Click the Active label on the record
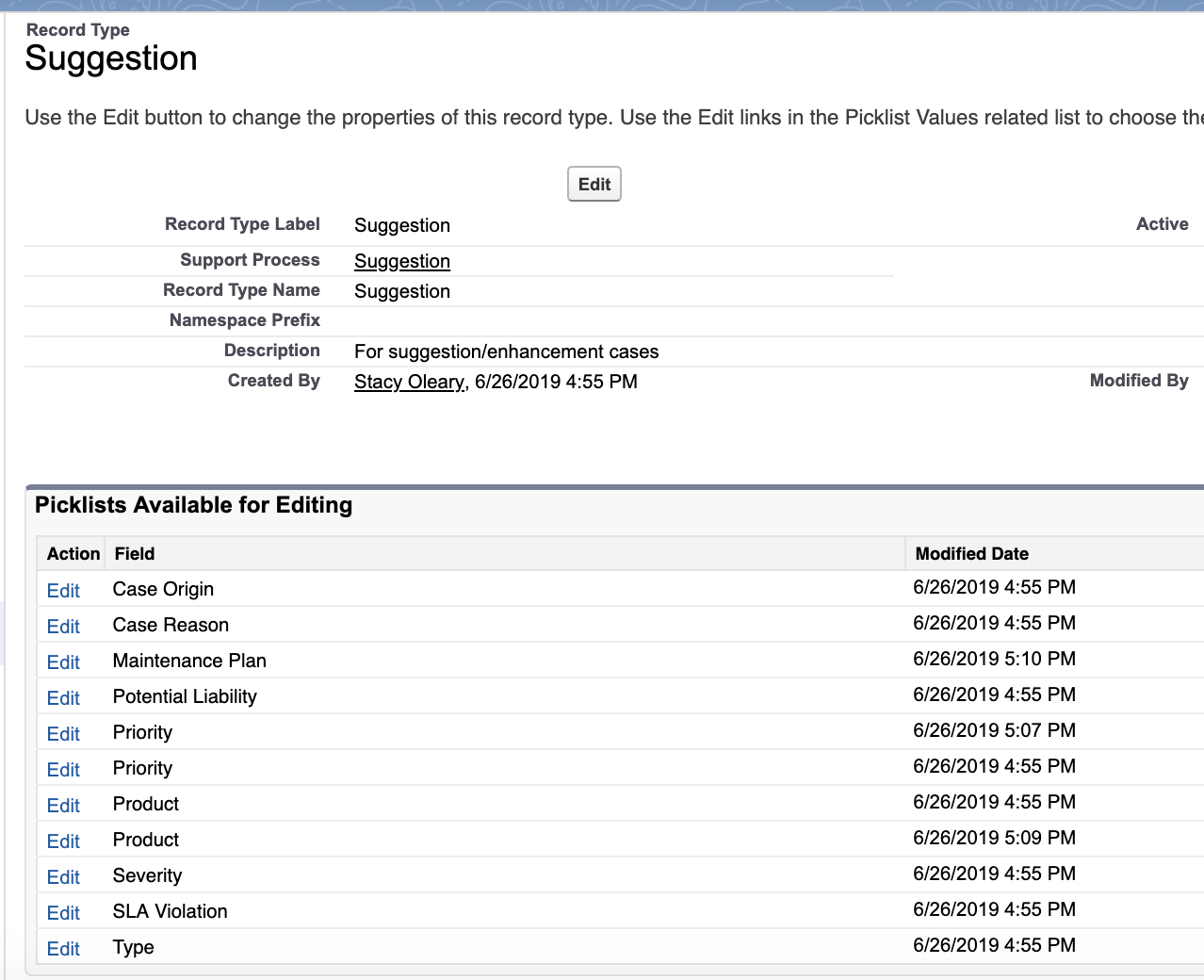Viewport: 1204px width, 980px height. [x=1162, y=224]
